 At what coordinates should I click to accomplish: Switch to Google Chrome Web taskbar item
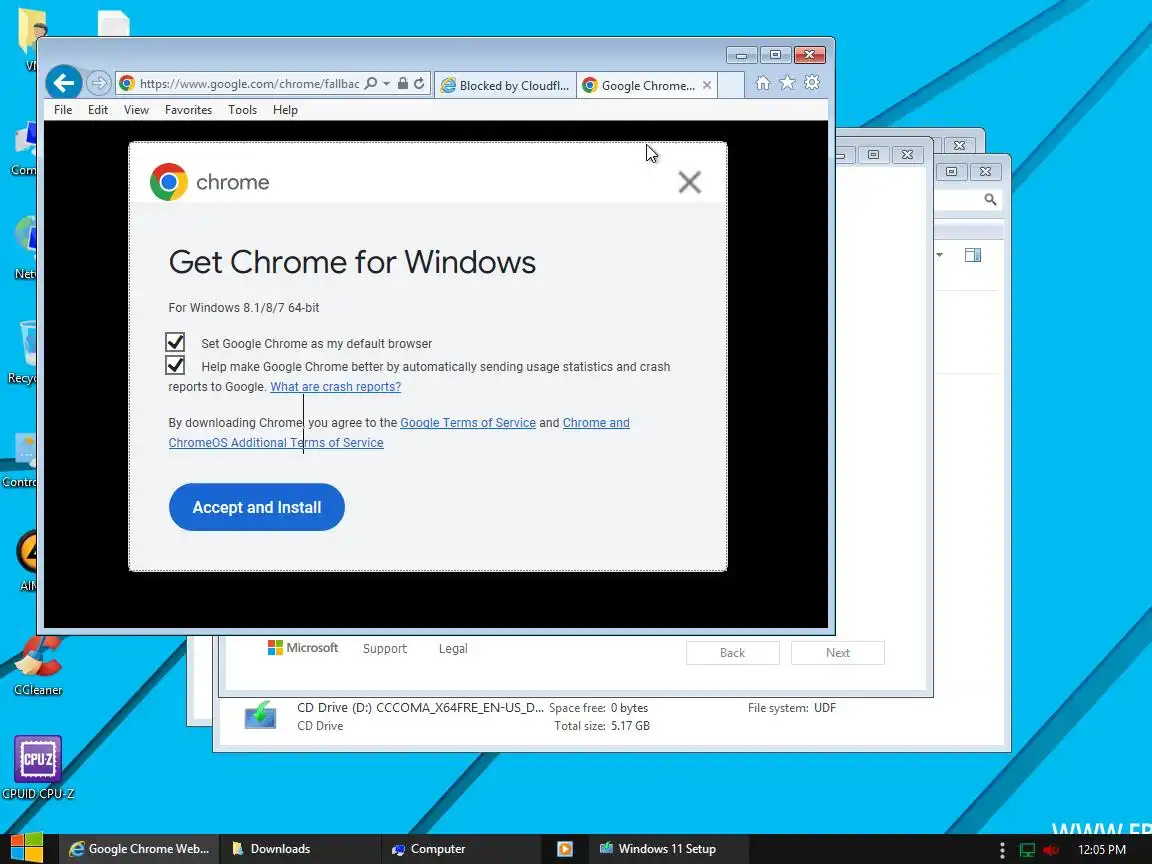(x=140, y=849)
